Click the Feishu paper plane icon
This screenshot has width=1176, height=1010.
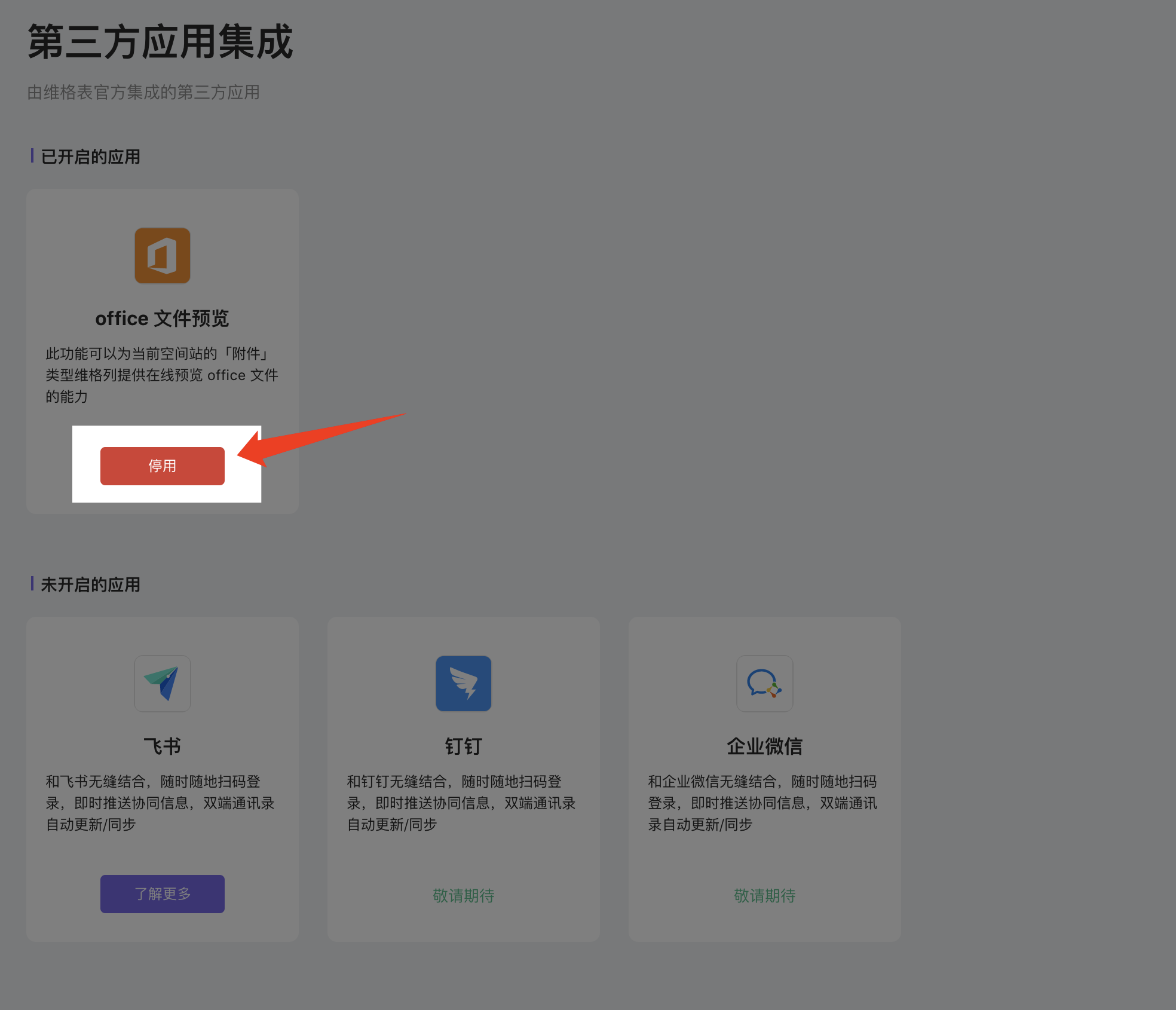(162, 683)
